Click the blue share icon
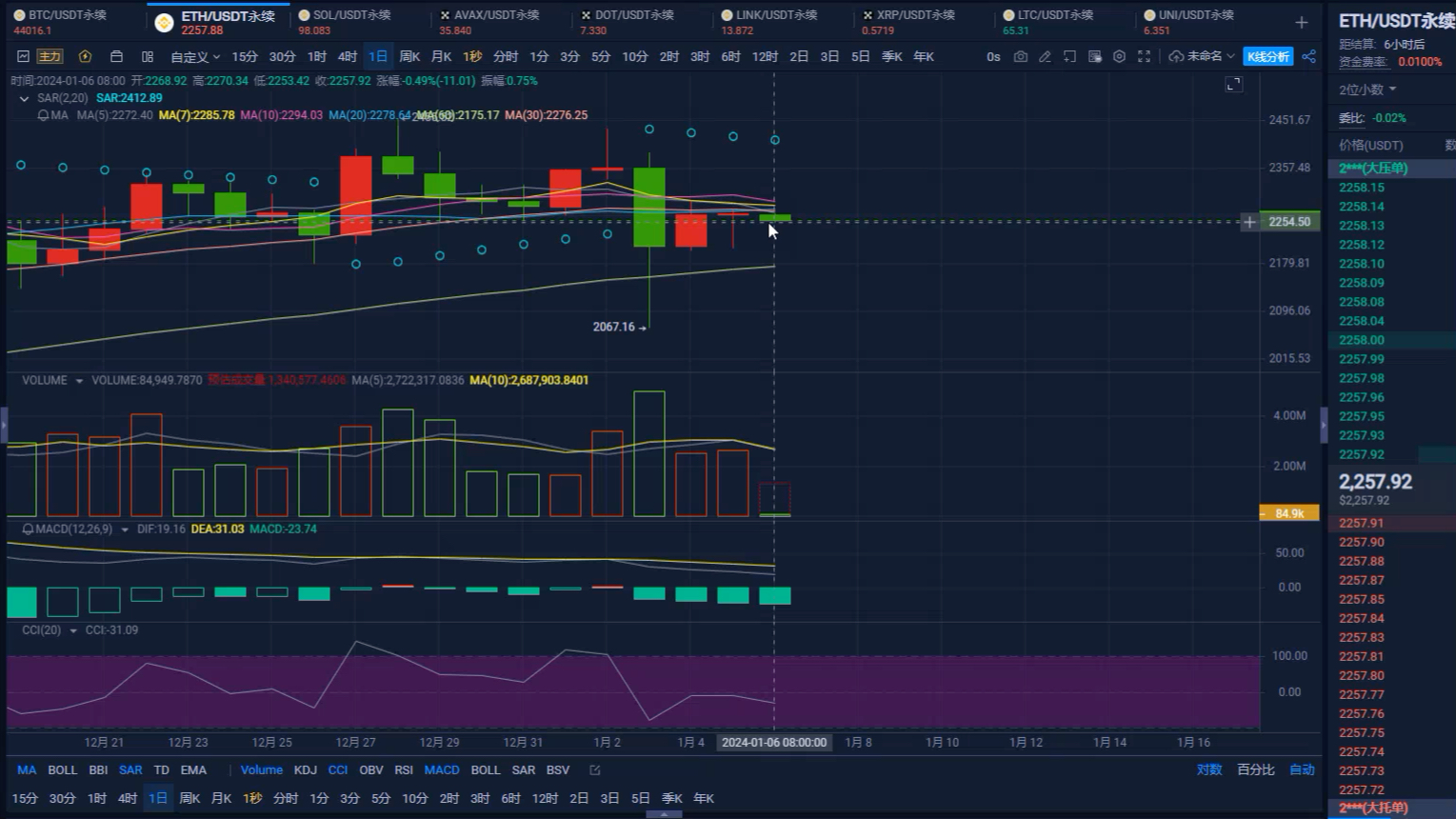This screenshot has width=1456, height=819. (x=1309, y=57)
